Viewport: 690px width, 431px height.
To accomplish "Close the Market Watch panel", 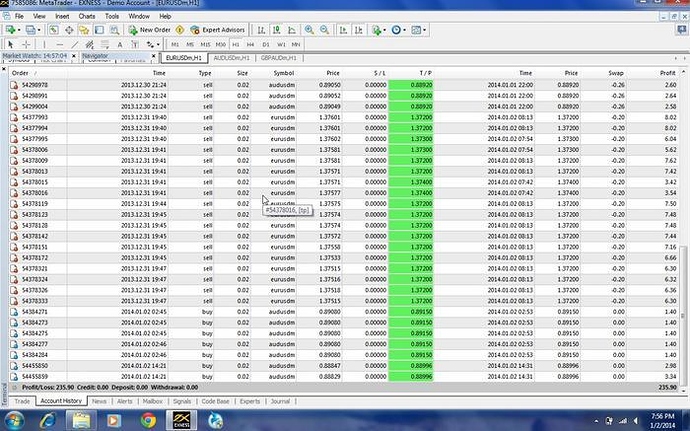I will click(x=74, y=56).
